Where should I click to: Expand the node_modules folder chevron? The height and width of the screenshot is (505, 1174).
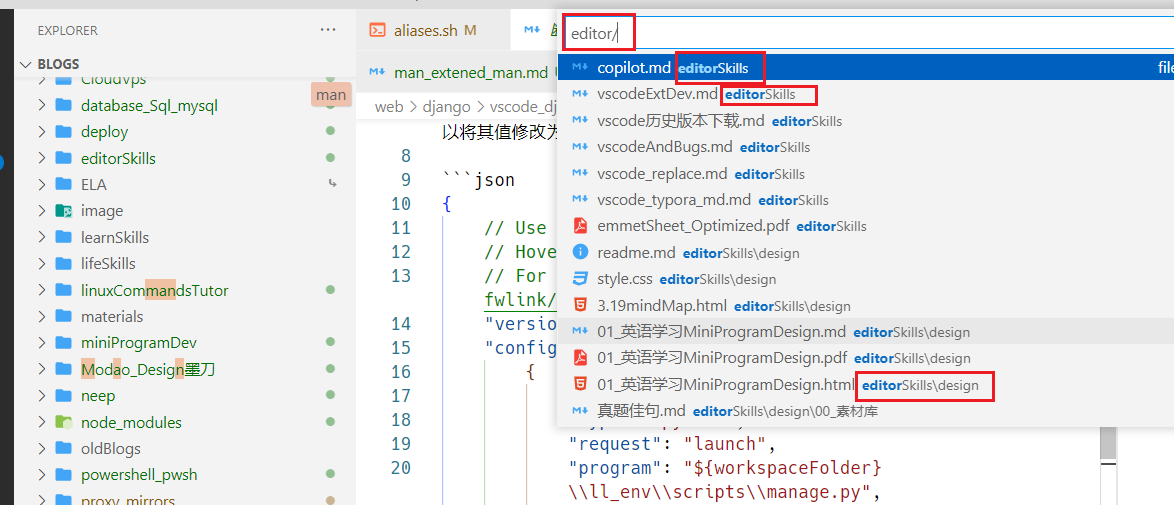pyautogui.click(x=42, y=423)
